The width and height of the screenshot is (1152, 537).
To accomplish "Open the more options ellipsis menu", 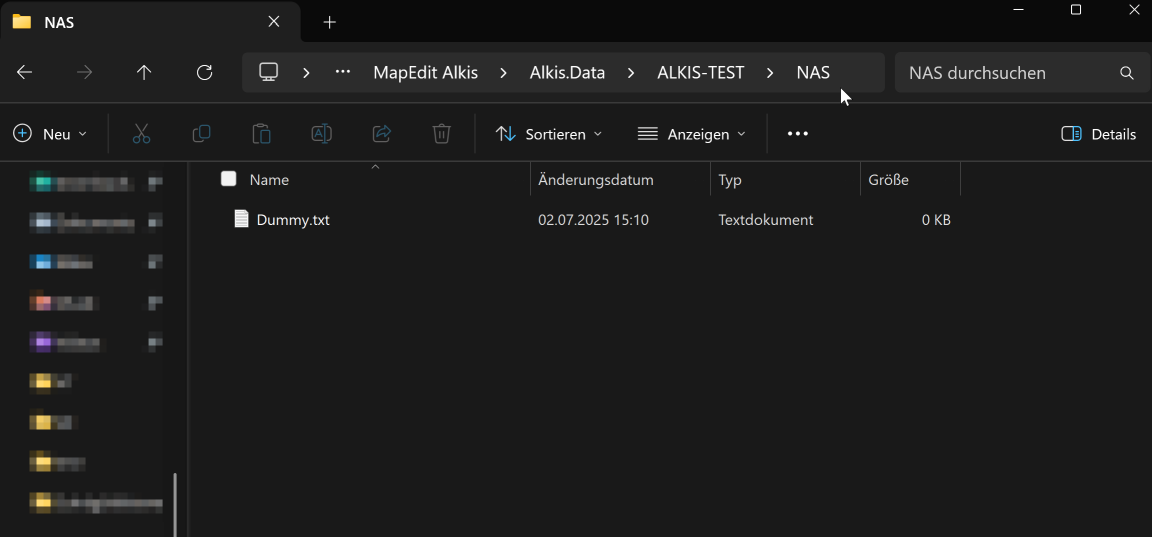I will coord(797,134).
